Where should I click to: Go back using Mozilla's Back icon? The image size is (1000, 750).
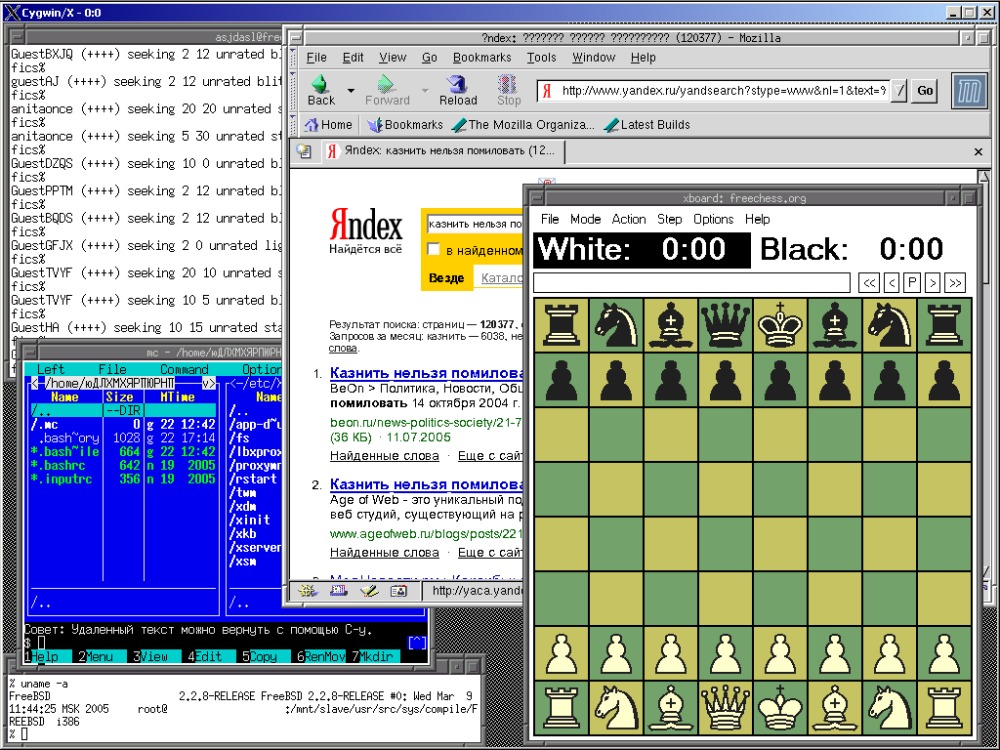(321, 90)
